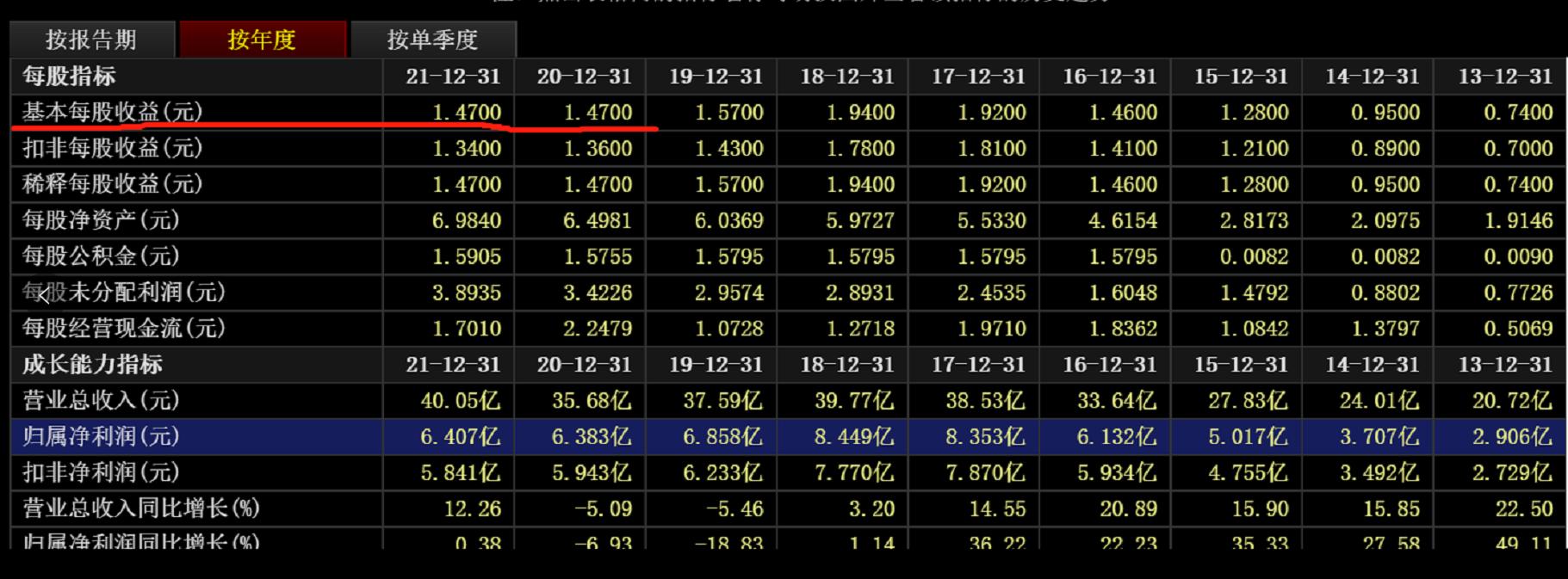Switch to the 按报告期 tab
The width and height of the screenshot is (1568, 579).
[91, 40]
